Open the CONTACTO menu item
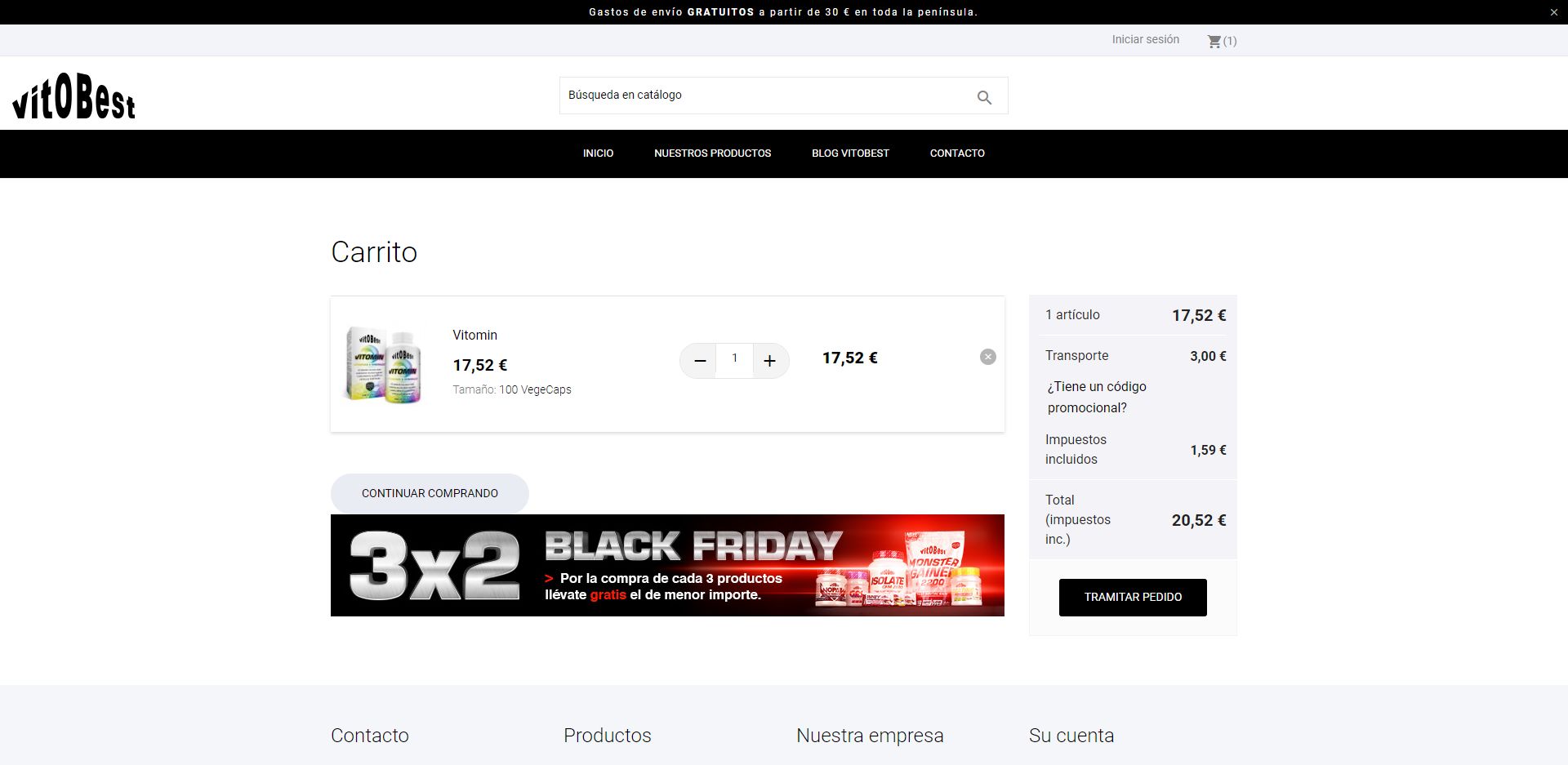 pyautogui.click(x=957, y=153)
